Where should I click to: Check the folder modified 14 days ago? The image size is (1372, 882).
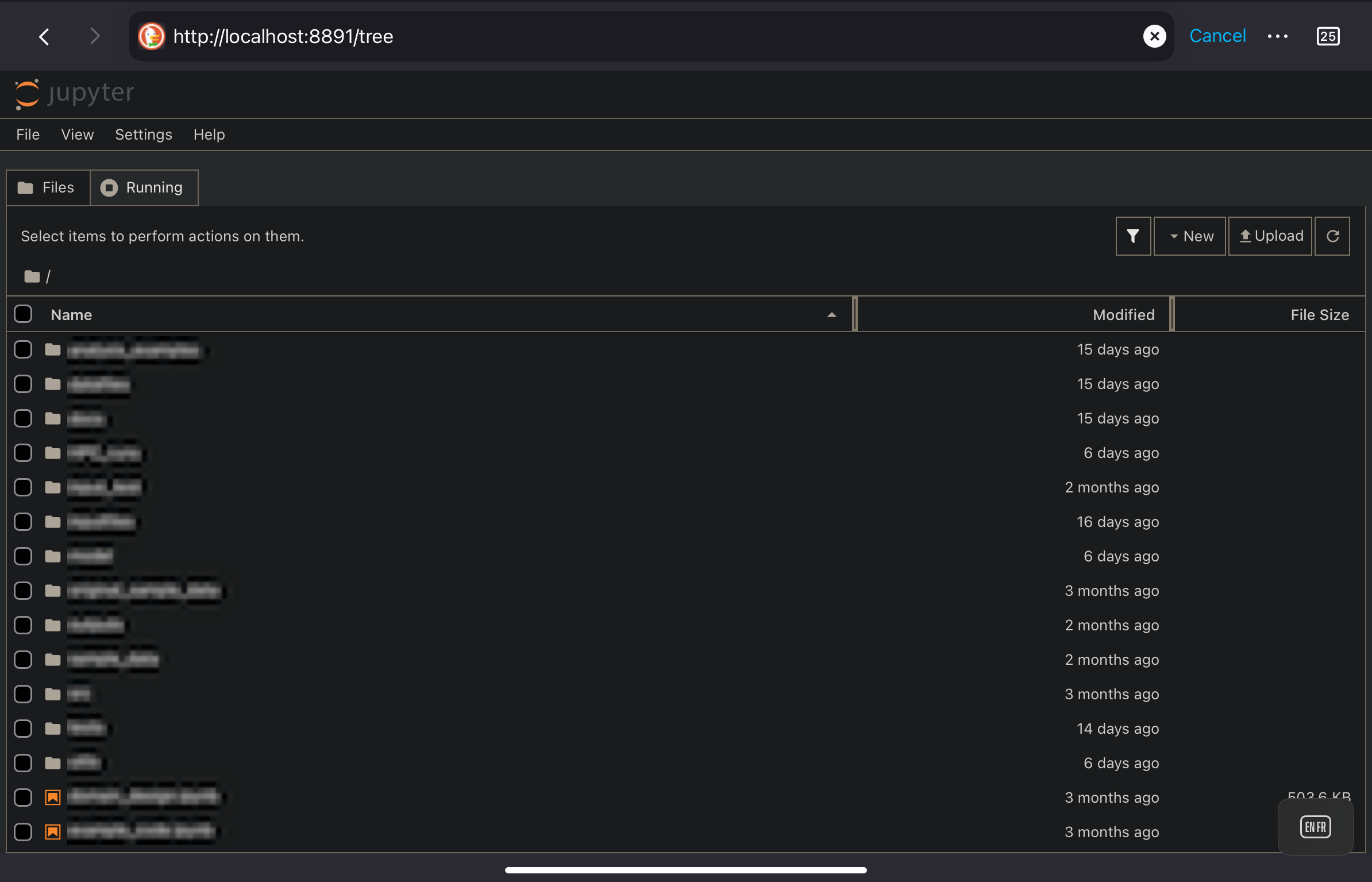(23, 729)
